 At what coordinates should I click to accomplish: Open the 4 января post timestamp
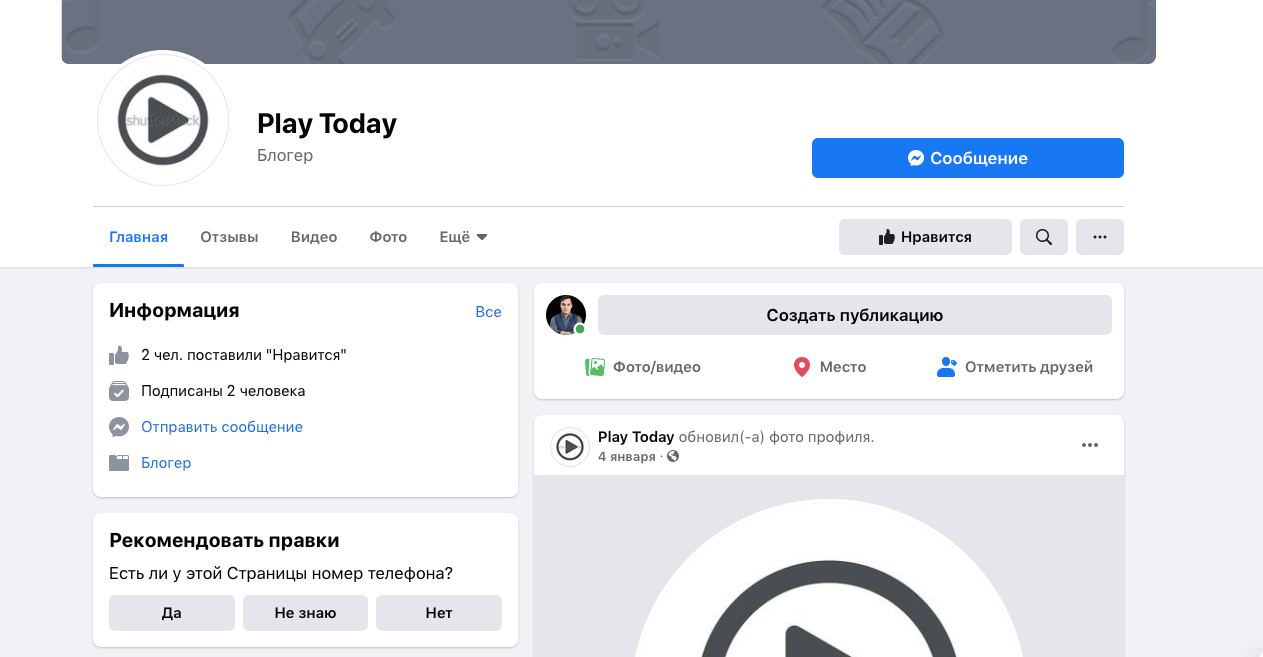[627, 457]
